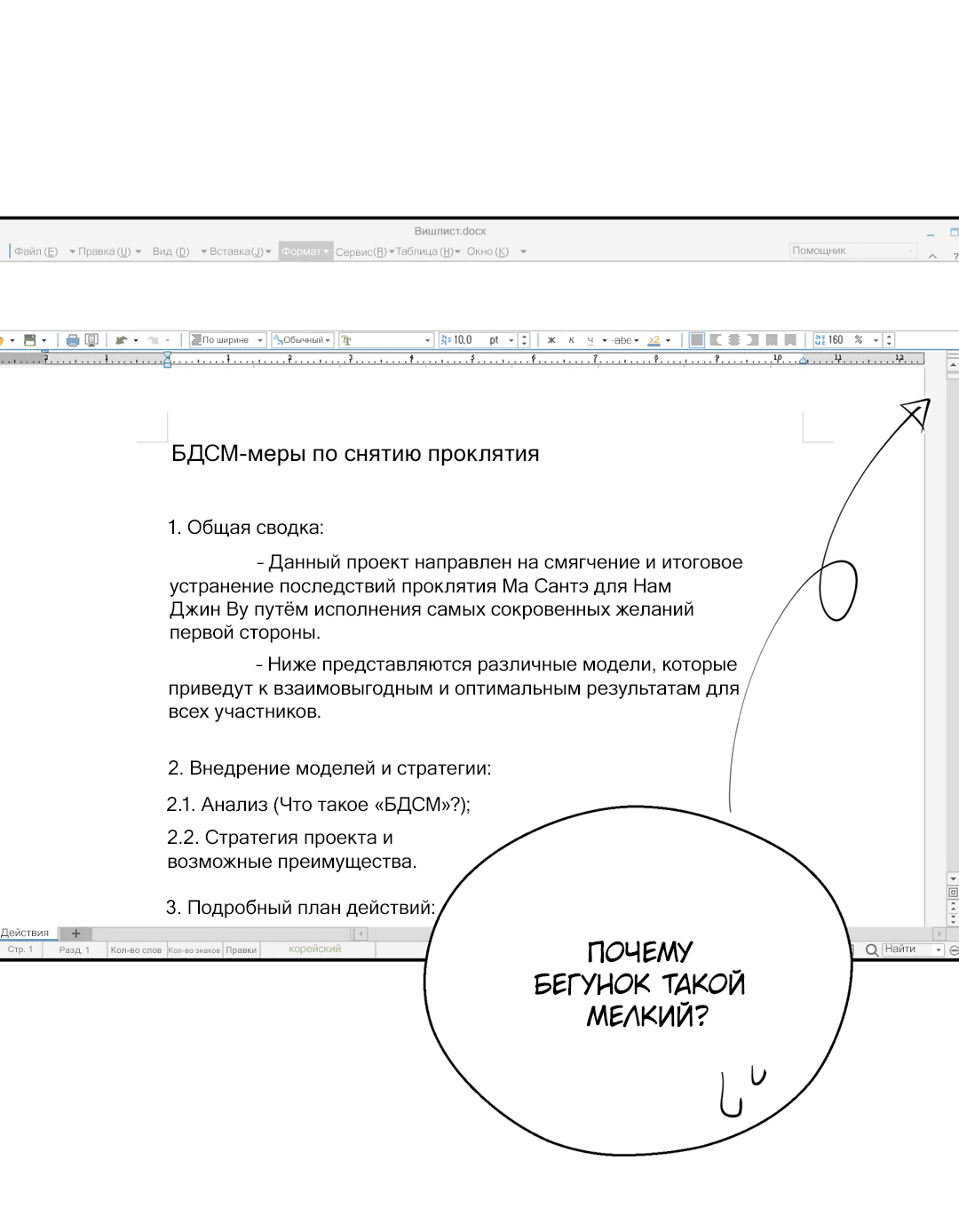Open the 'Правка' menu

point(105,251)
